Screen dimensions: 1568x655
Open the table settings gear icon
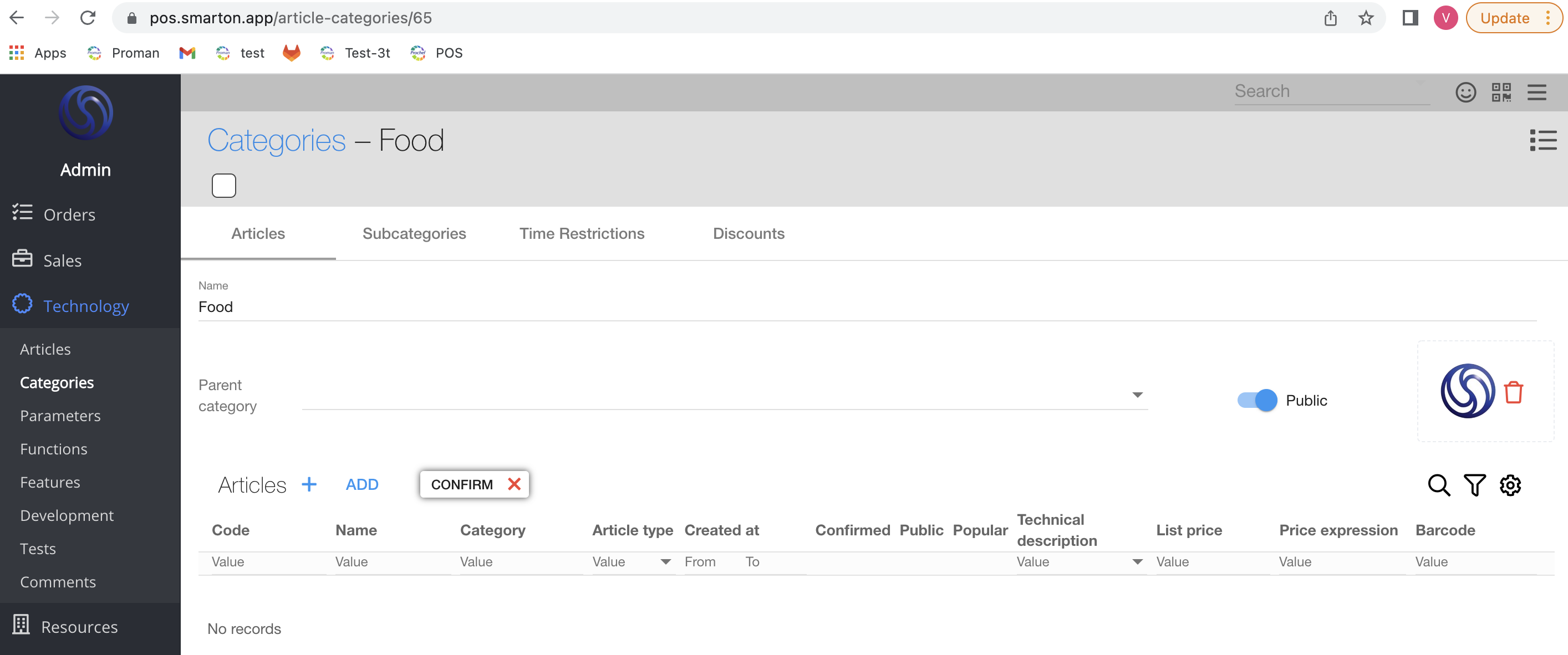[x=1510, y=485]
